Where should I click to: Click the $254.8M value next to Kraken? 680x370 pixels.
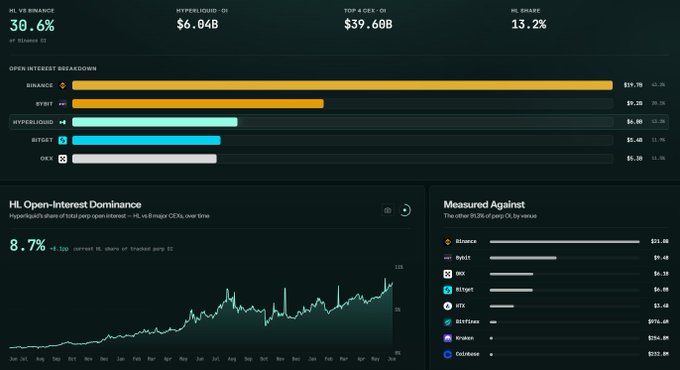(658, 338)
